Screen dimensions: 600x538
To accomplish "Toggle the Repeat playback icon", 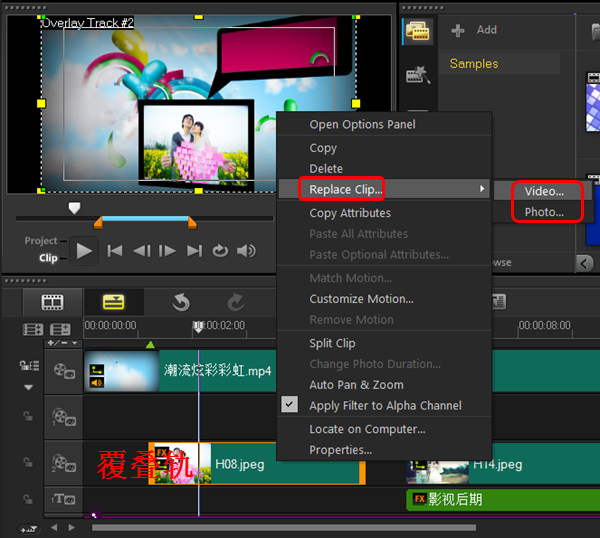I will [220, 251].
